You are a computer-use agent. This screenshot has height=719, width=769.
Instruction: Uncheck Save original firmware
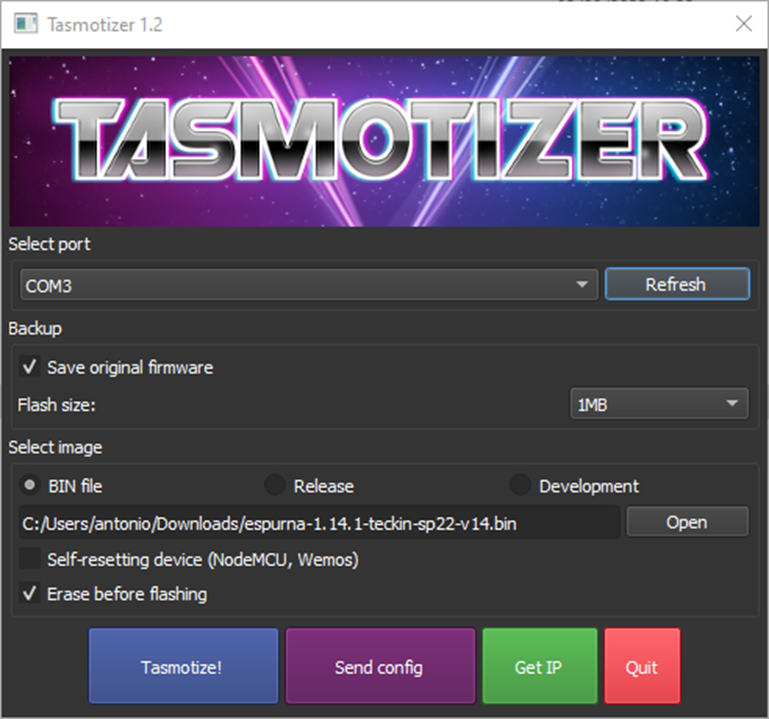[x=30, y=367]
